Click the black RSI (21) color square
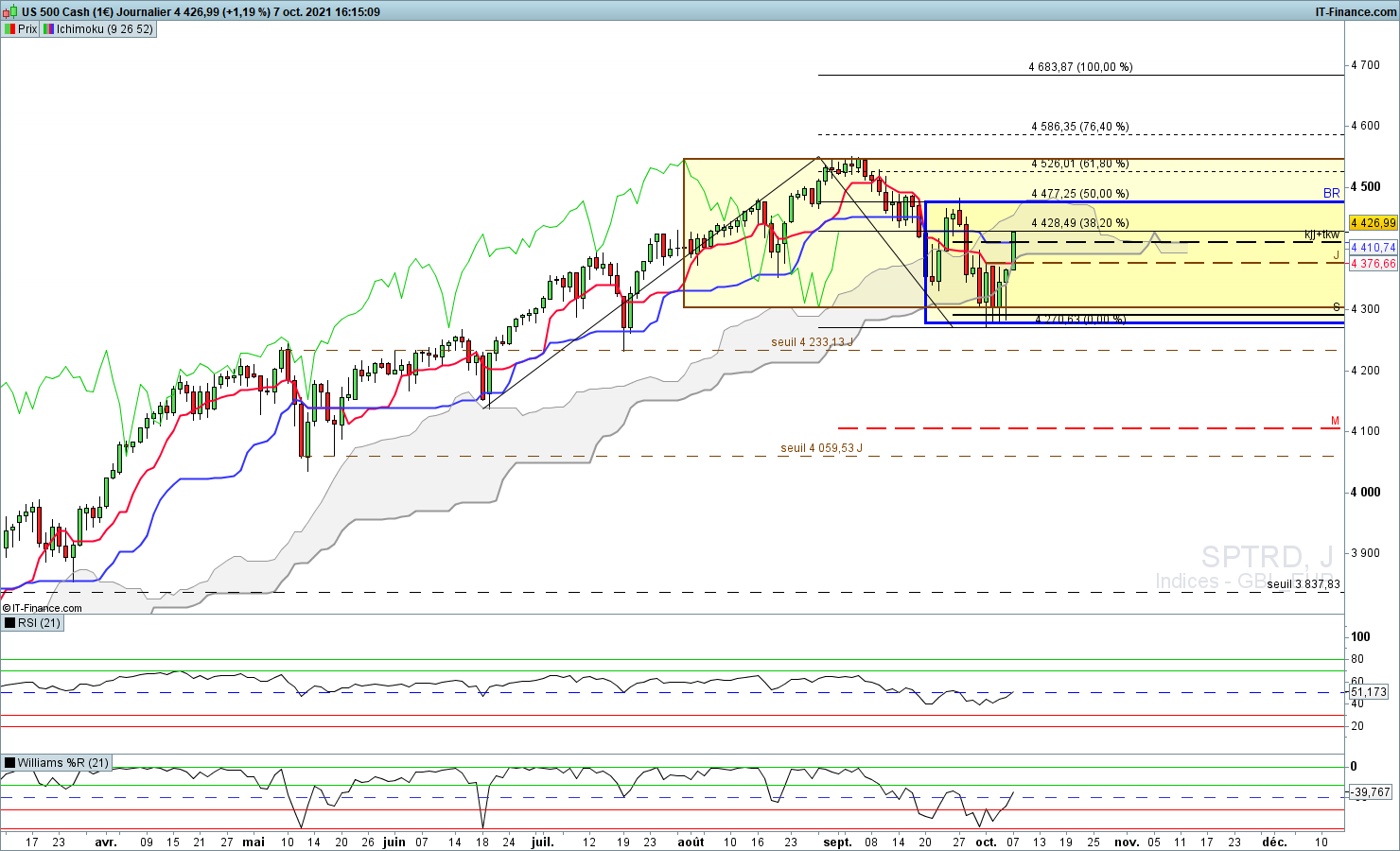Image resolution: width=1400 pixels, height=851 pixels. coord(9,623)
